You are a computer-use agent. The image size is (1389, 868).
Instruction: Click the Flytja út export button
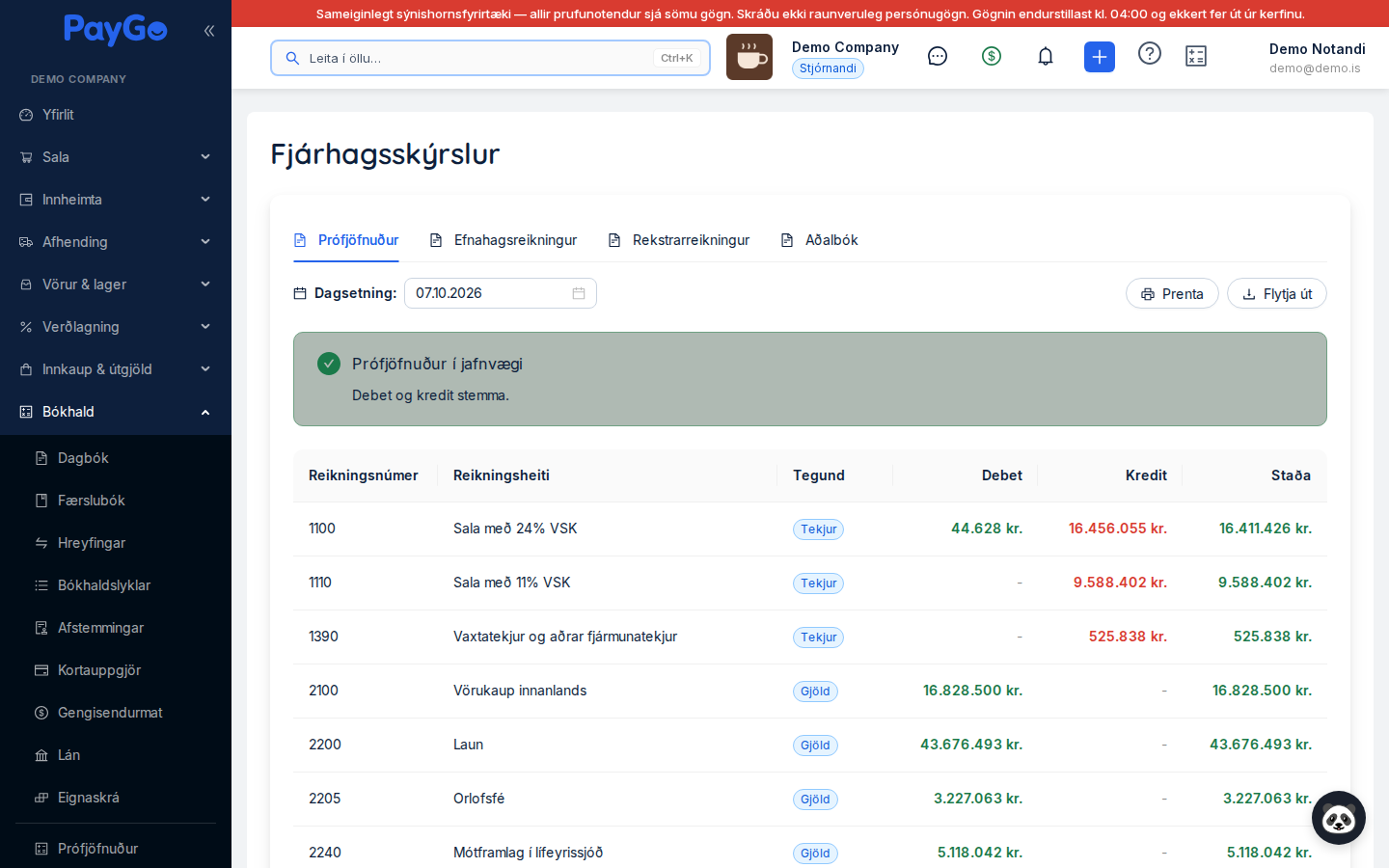pyautogui.click(x=1277, y=294)
